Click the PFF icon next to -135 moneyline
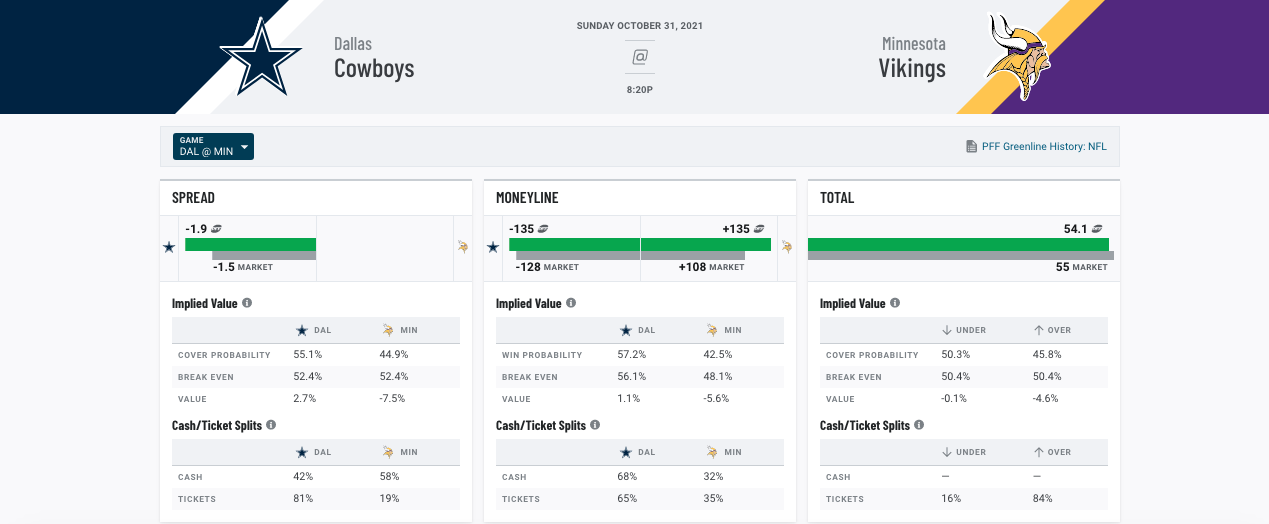 544,229
